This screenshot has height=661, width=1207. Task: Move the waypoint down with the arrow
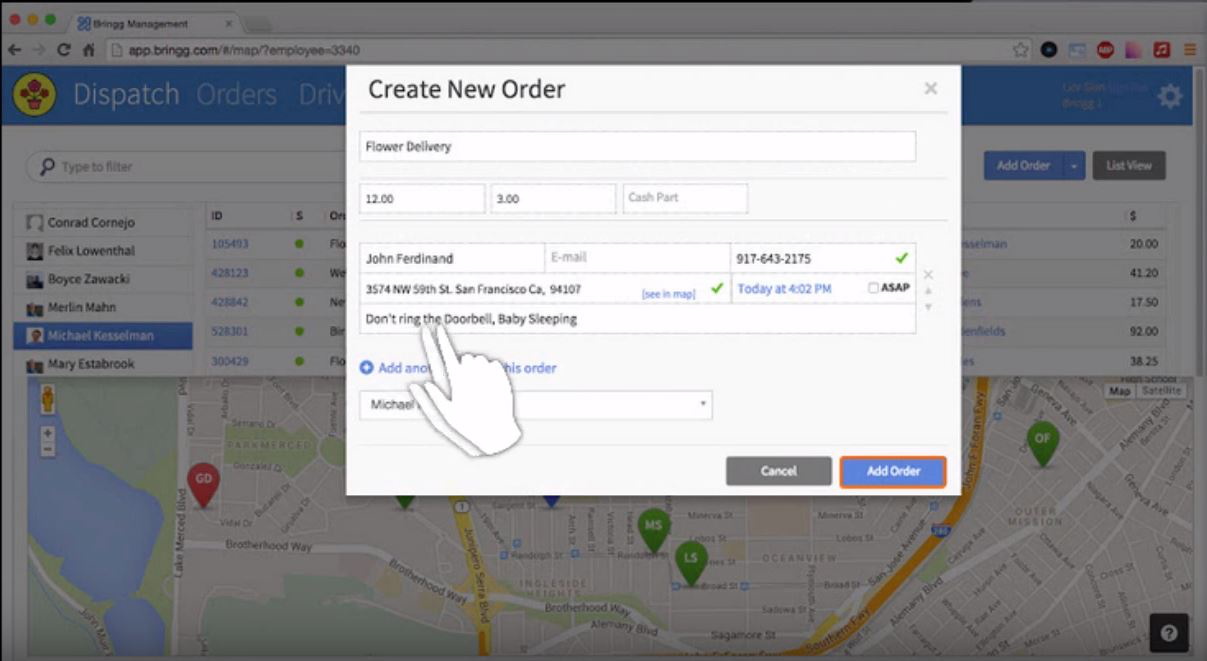(x=928, y=306)
